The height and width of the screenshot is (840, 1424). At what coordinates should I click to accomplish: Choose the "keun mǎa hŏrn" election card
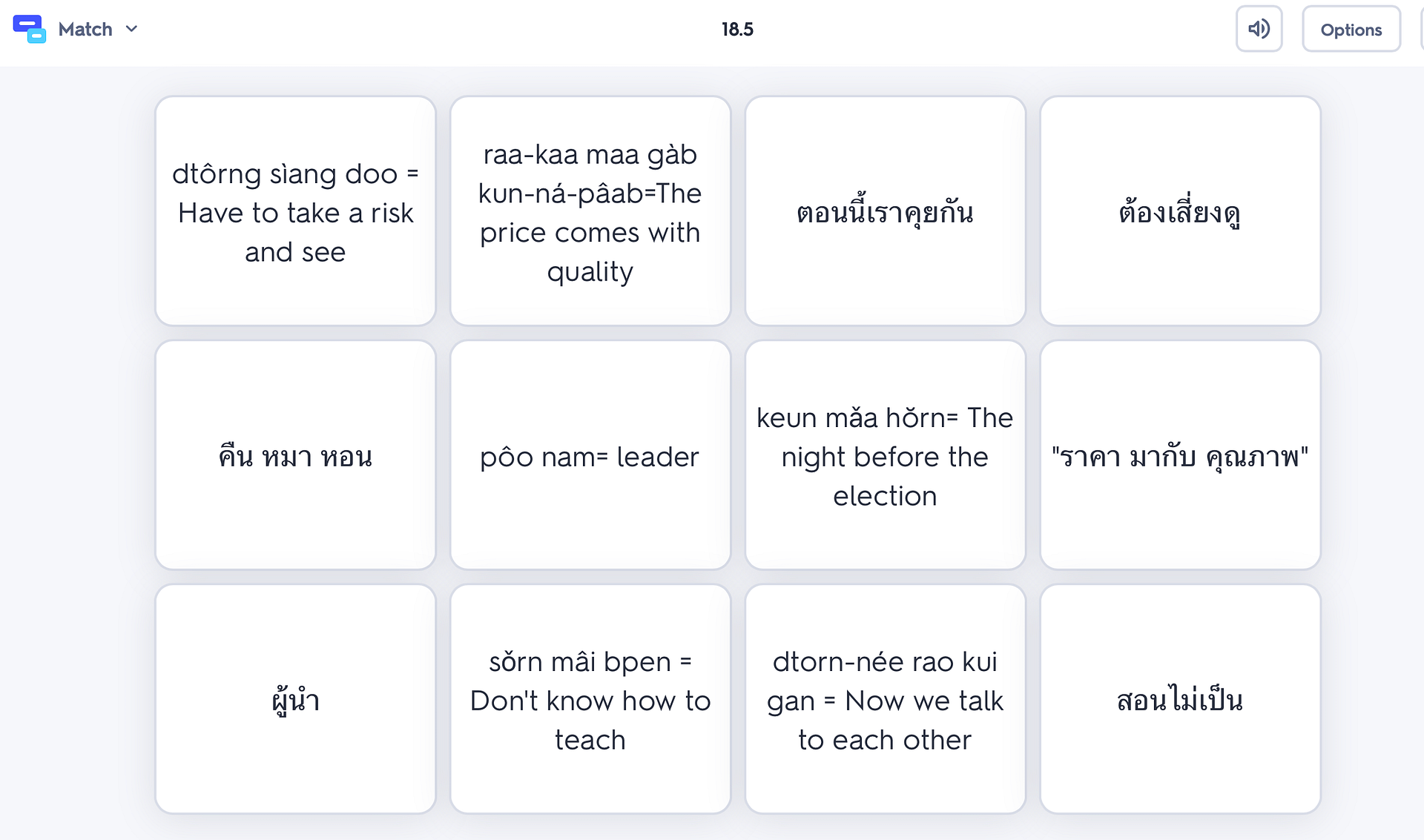tap(885, 455)
